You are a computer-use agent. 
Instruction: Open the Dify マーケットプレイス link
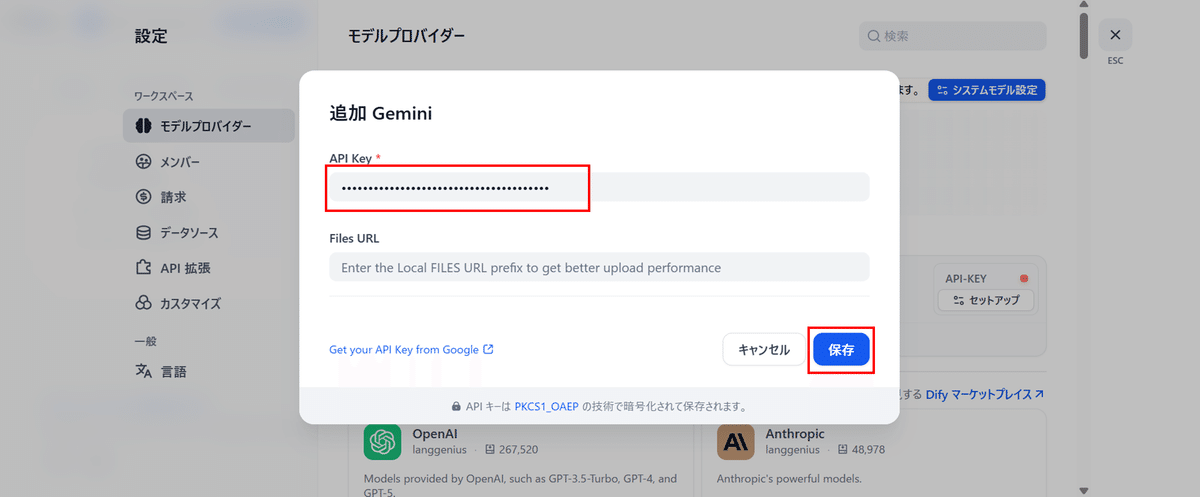(x=985, y=395)
